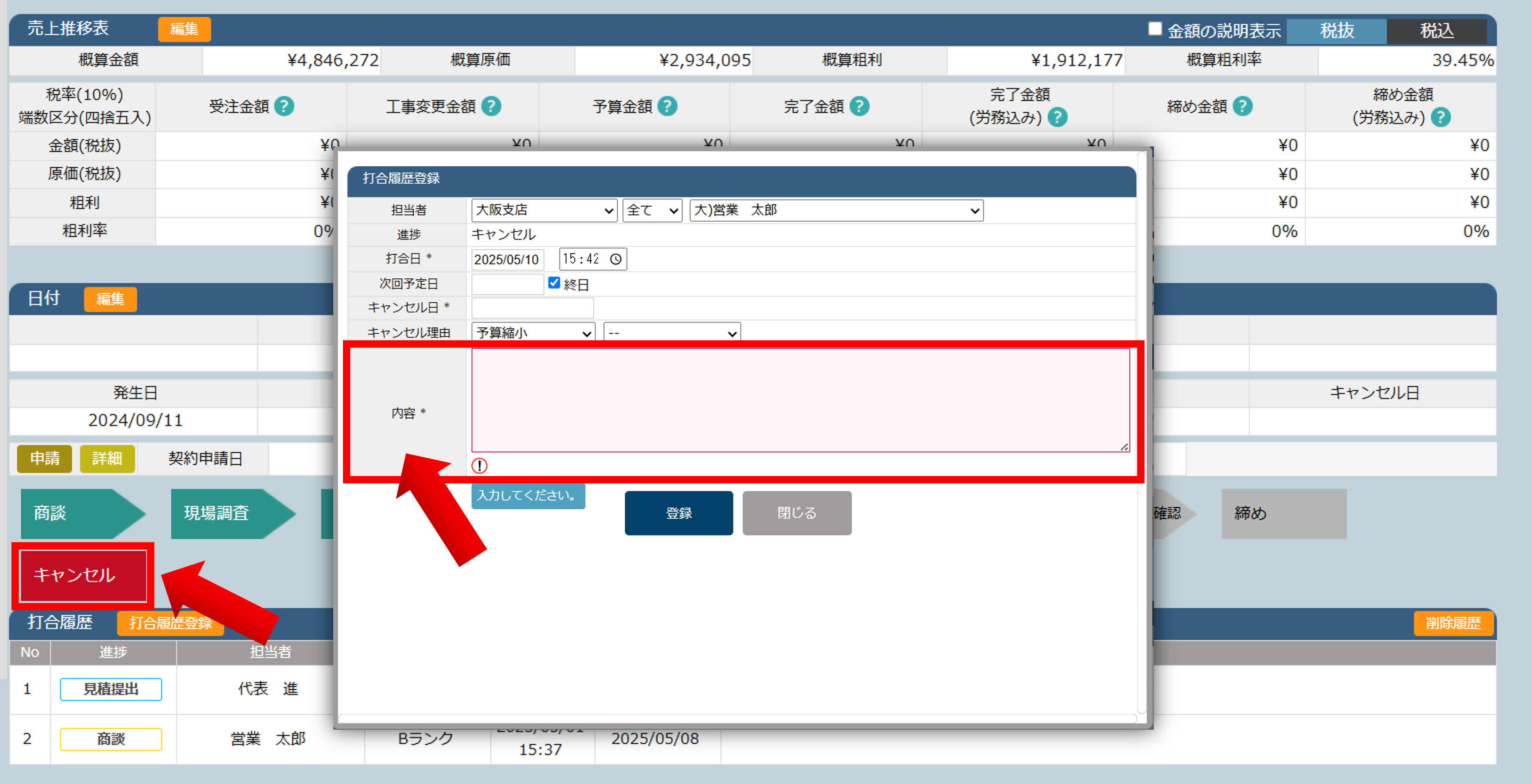Click help icon beside 締め金額 header
1532x784 pixels.
click(1242, 106)
